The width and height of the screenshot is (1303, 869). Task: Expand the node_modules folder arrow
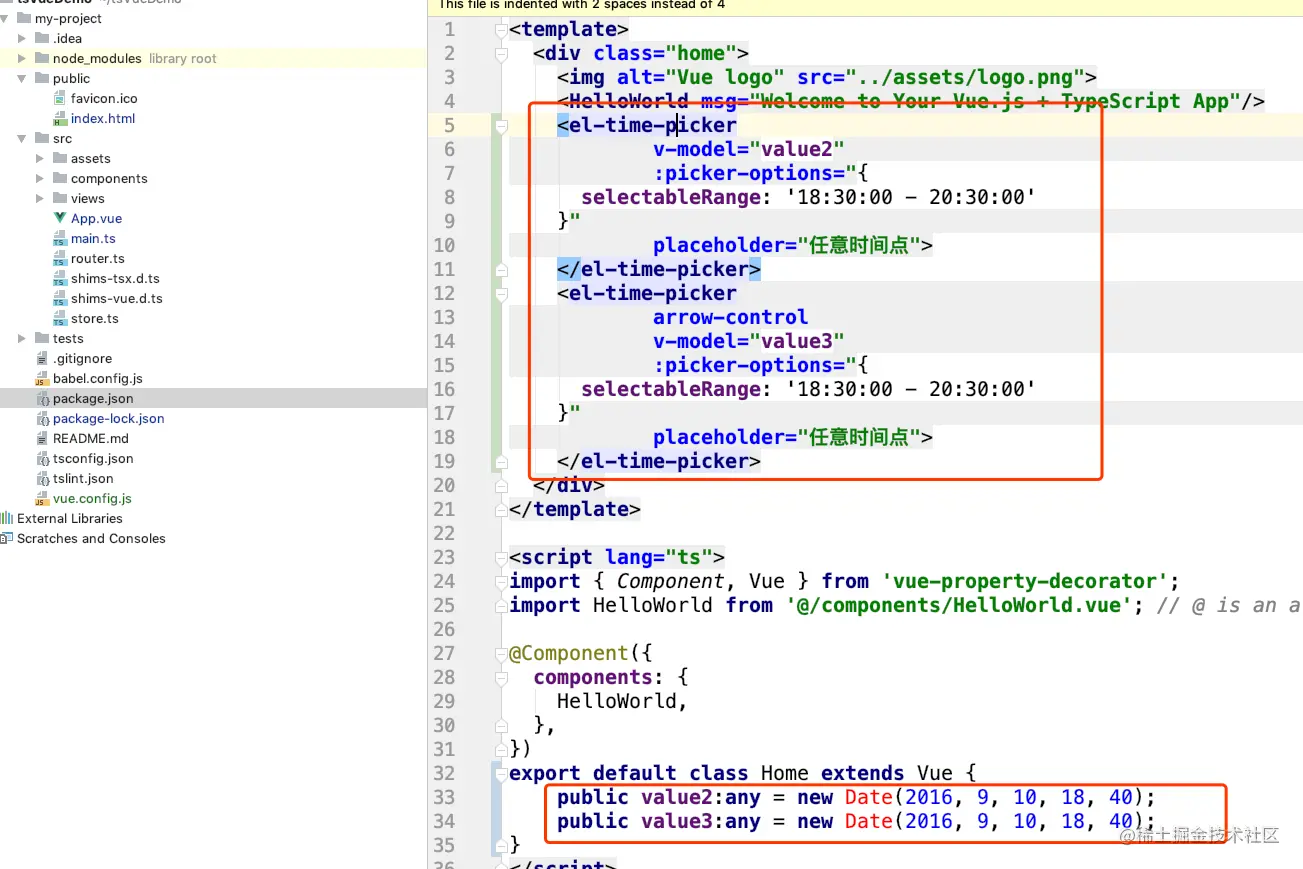[22, 59]
